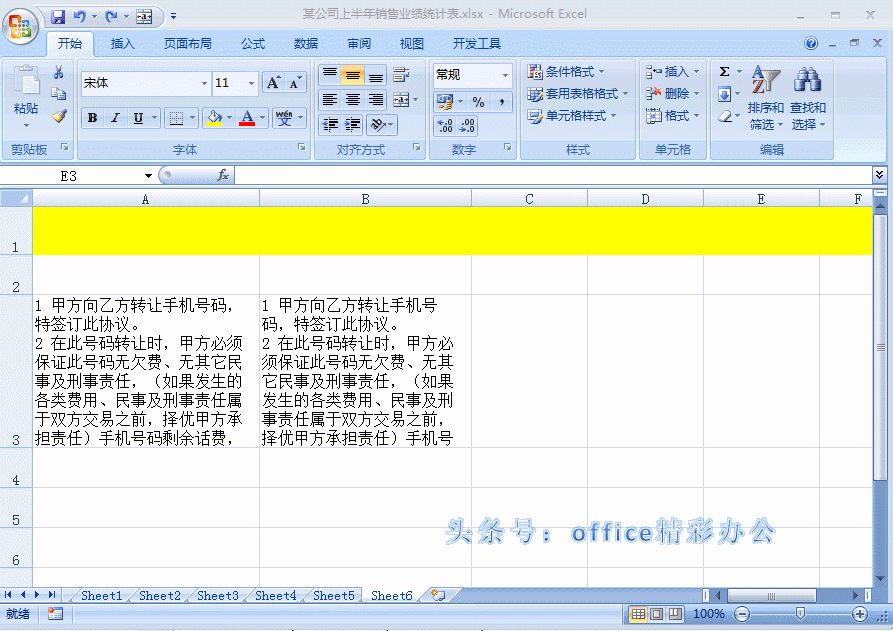Apply red font color
The width and height of the screenshot is (893, 631).
(247, 118)
